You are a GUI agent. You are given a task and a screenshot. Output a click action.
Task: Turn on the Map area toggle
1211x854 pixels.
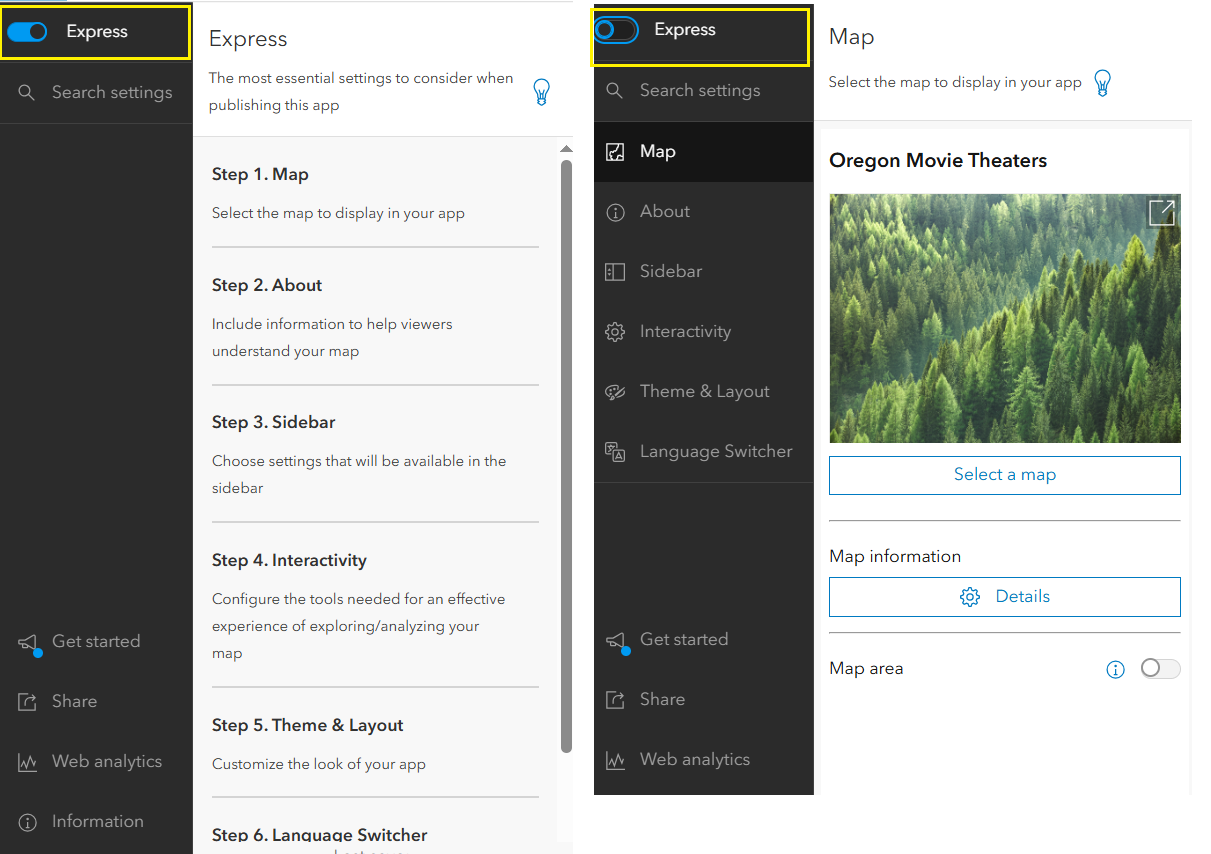point(1159,668)
